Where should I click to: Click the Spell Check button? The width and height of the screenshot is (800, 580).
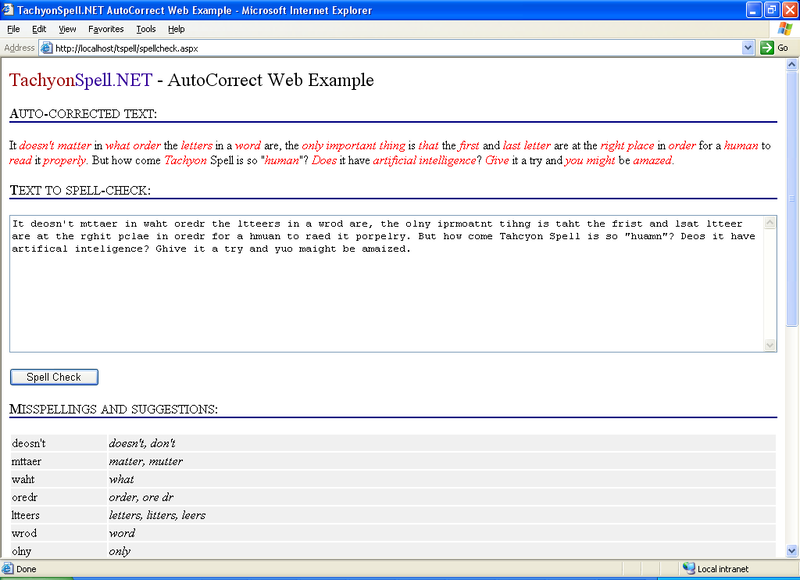[54, 377]
